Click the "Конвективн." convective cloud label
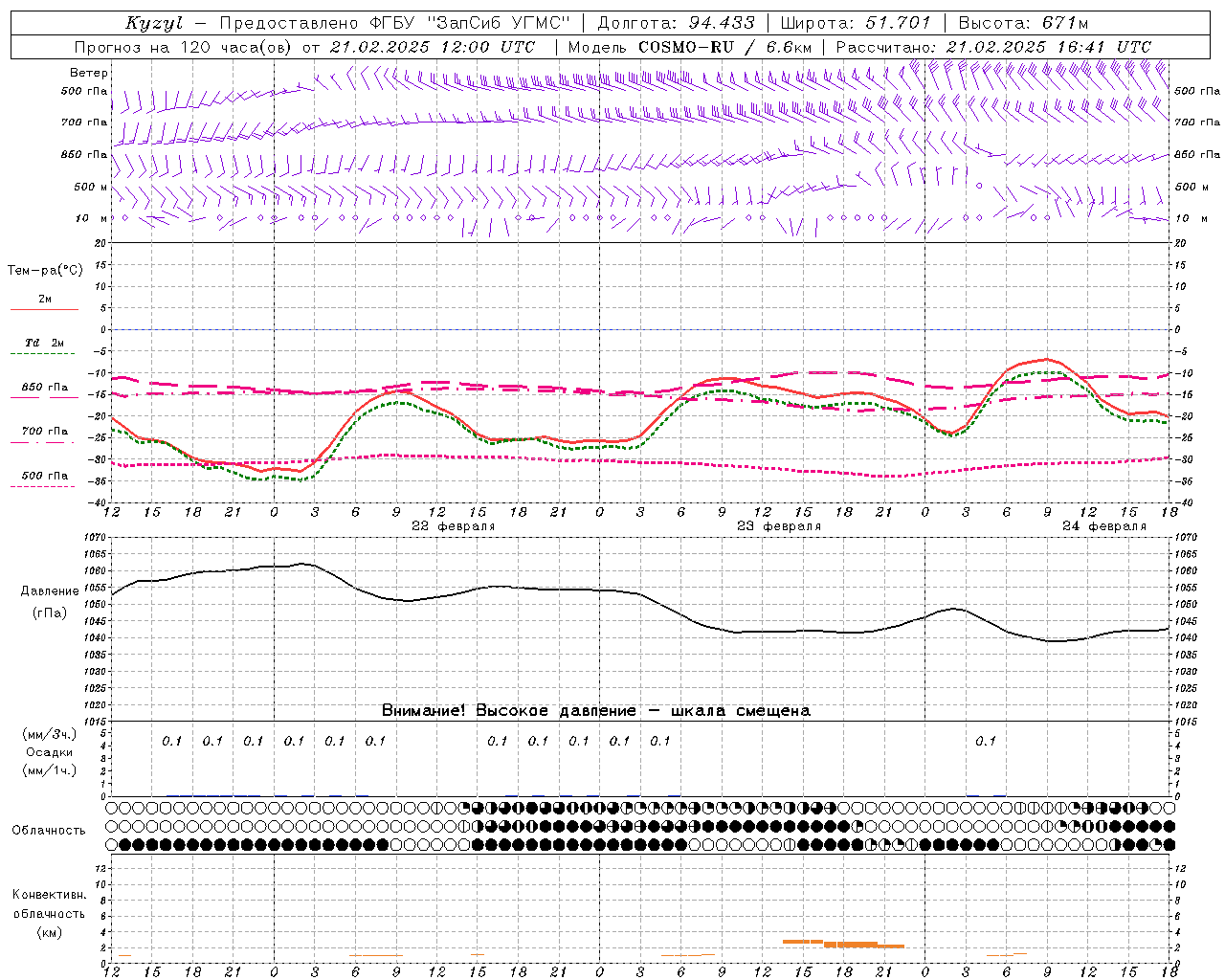This screenshot has height=980, width=1225. click(49, 895)
